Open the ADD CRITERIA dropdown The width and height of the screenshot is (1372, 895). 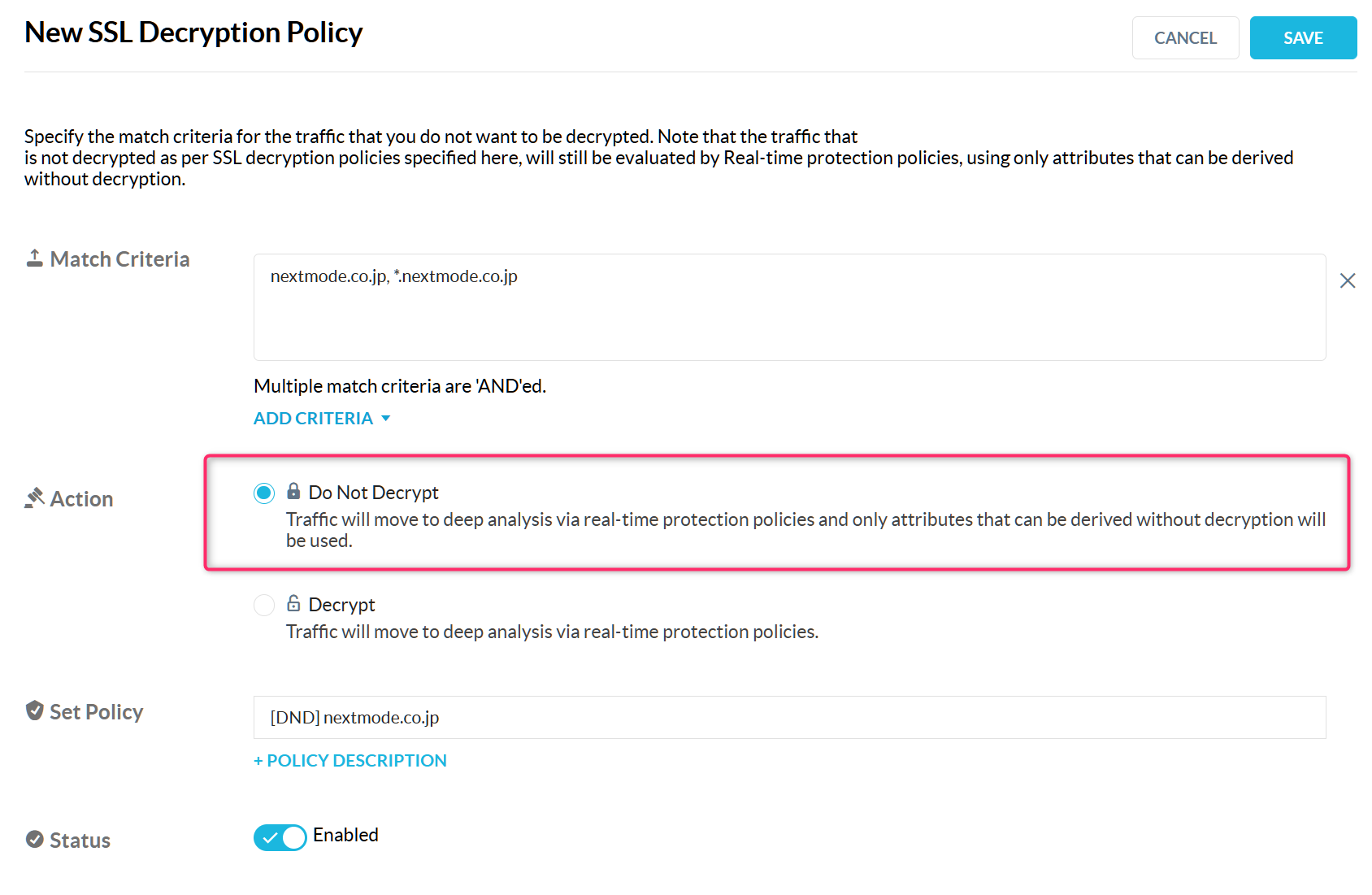[x=314, y=419]
